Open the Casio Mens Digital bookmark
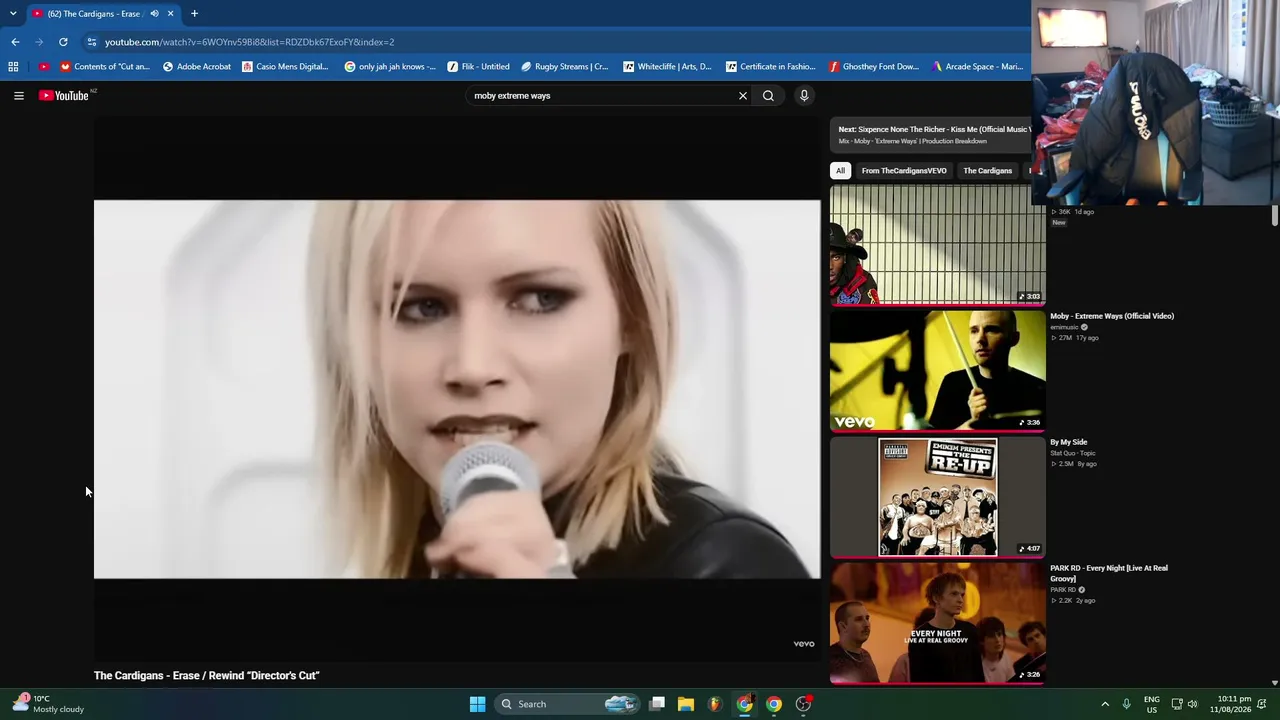1280x720 pixels. (285, 67)
